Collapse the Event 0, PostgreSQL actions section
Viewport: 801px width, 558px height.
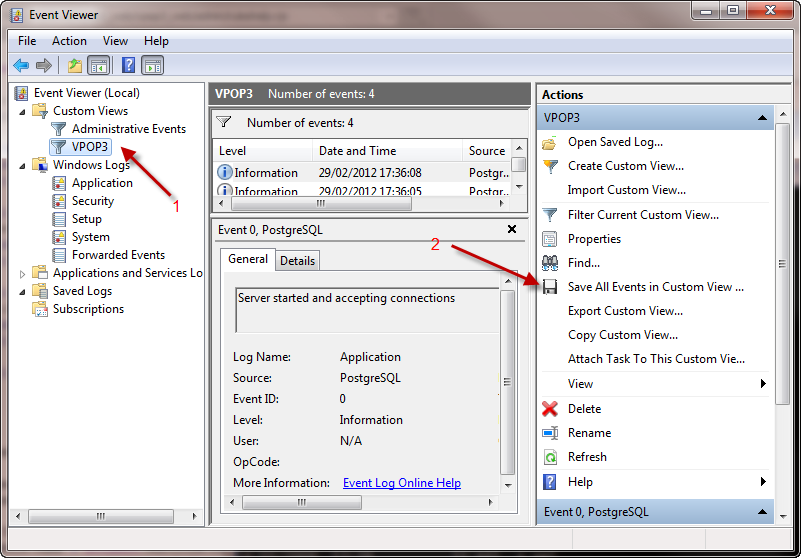click(762, 512)
